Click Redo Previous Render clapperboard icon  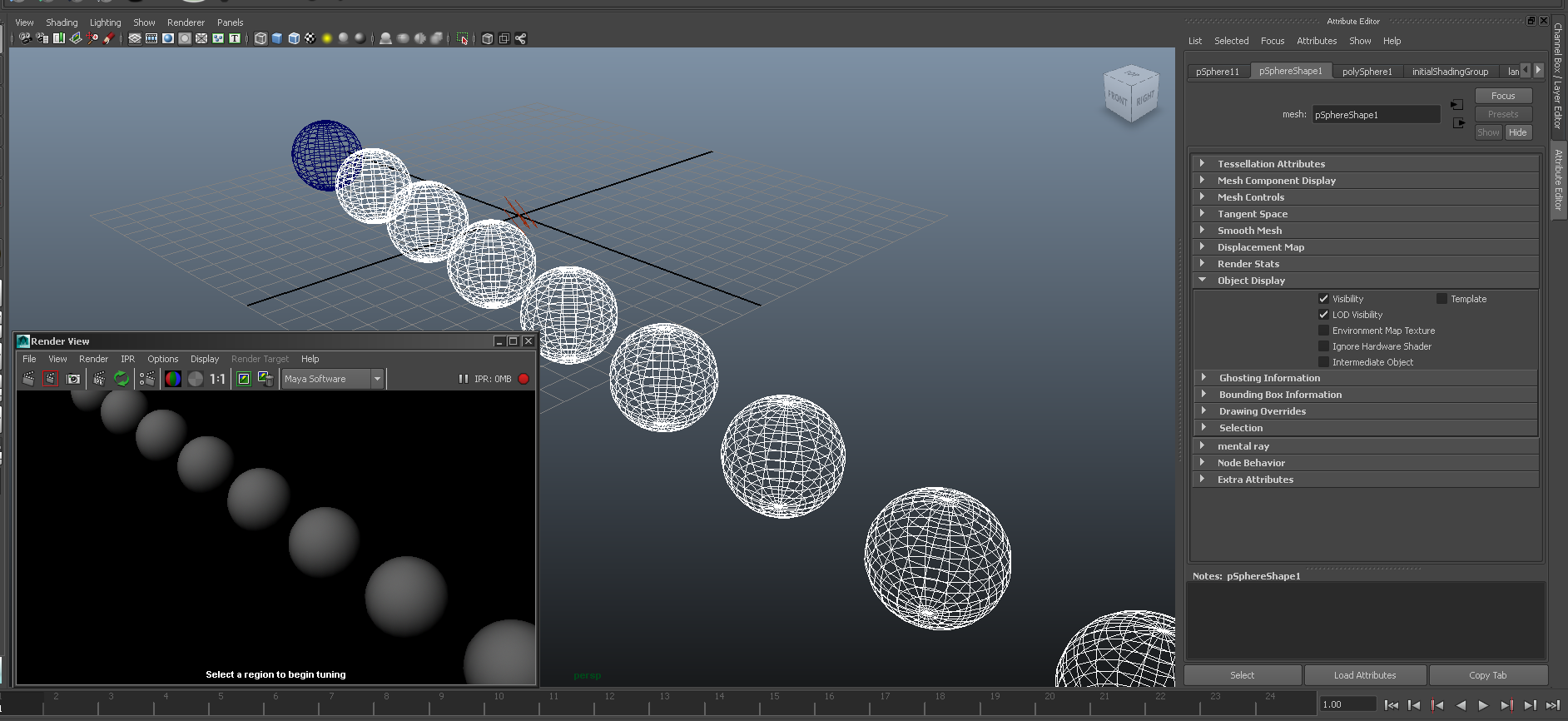29,379
